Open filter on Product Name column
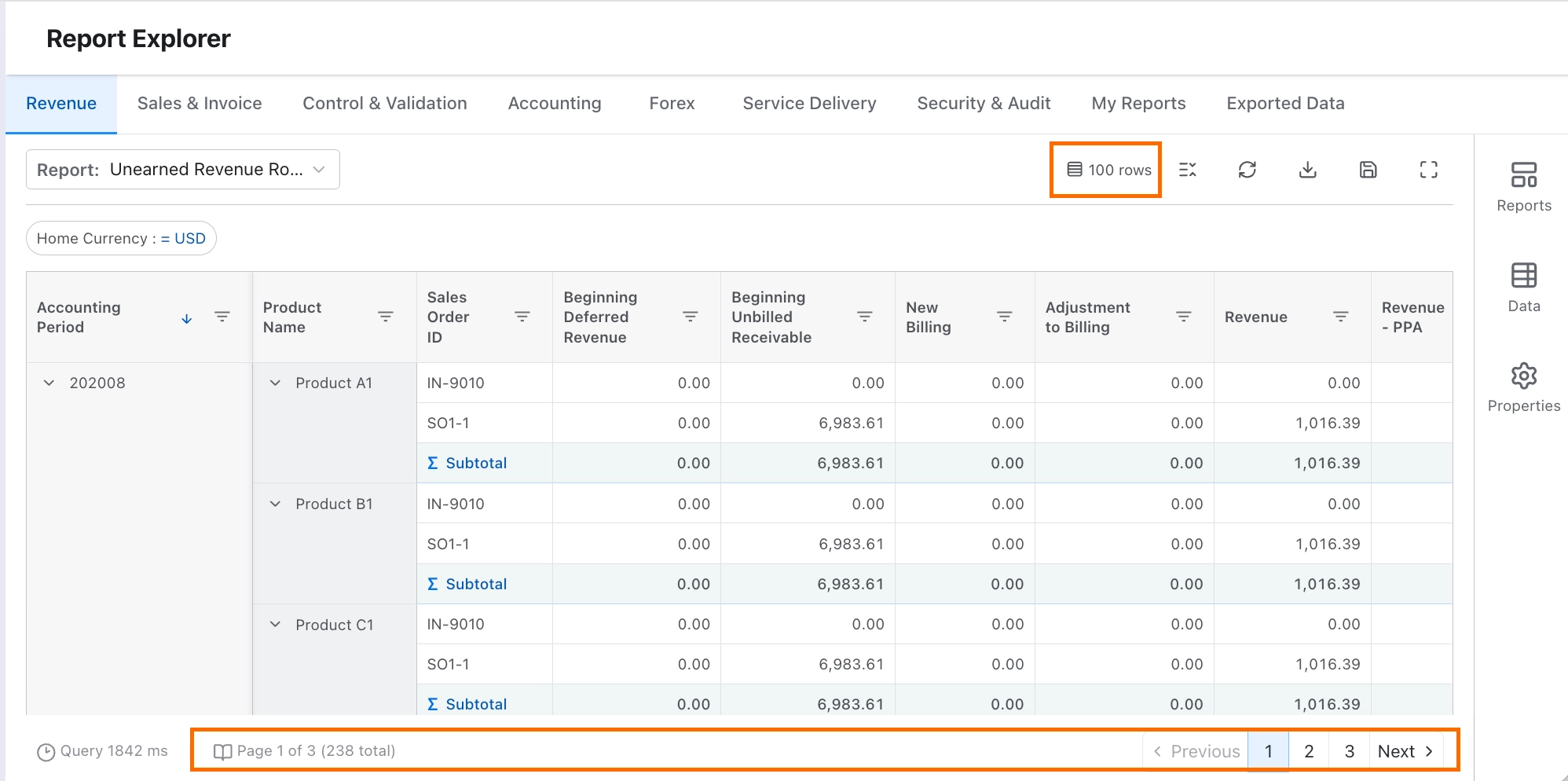 (x=386, y=317)
